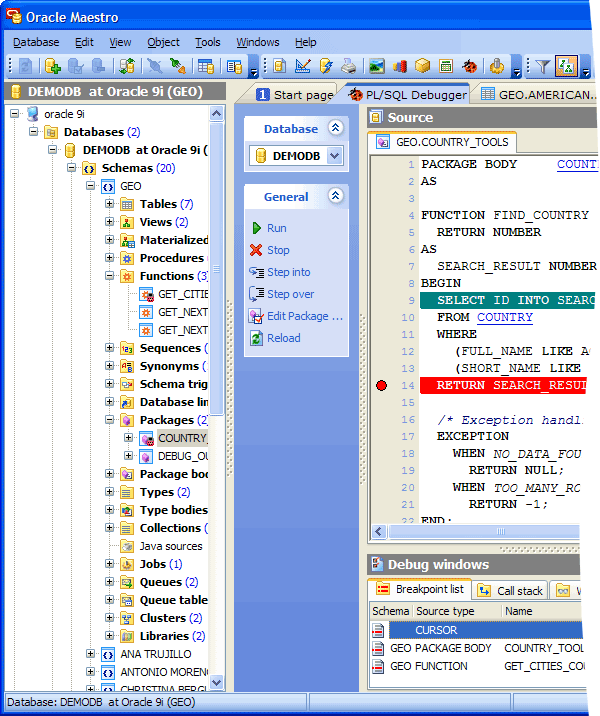Select the ANA TRUJILLO schema node
Screen dimensions: 600x716
156,654
